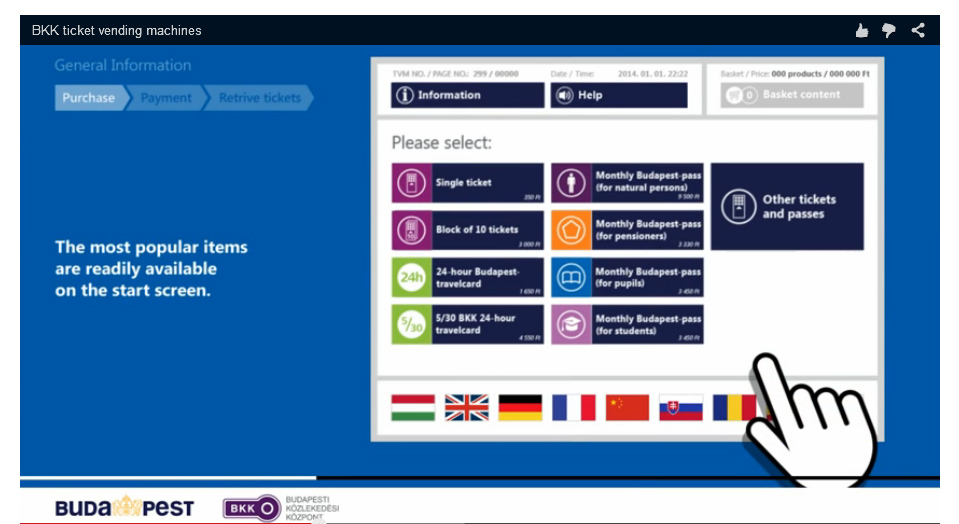
Task: Click the Retrive tickets step tab
Action: pyautogui.click(x=259, y=98)
